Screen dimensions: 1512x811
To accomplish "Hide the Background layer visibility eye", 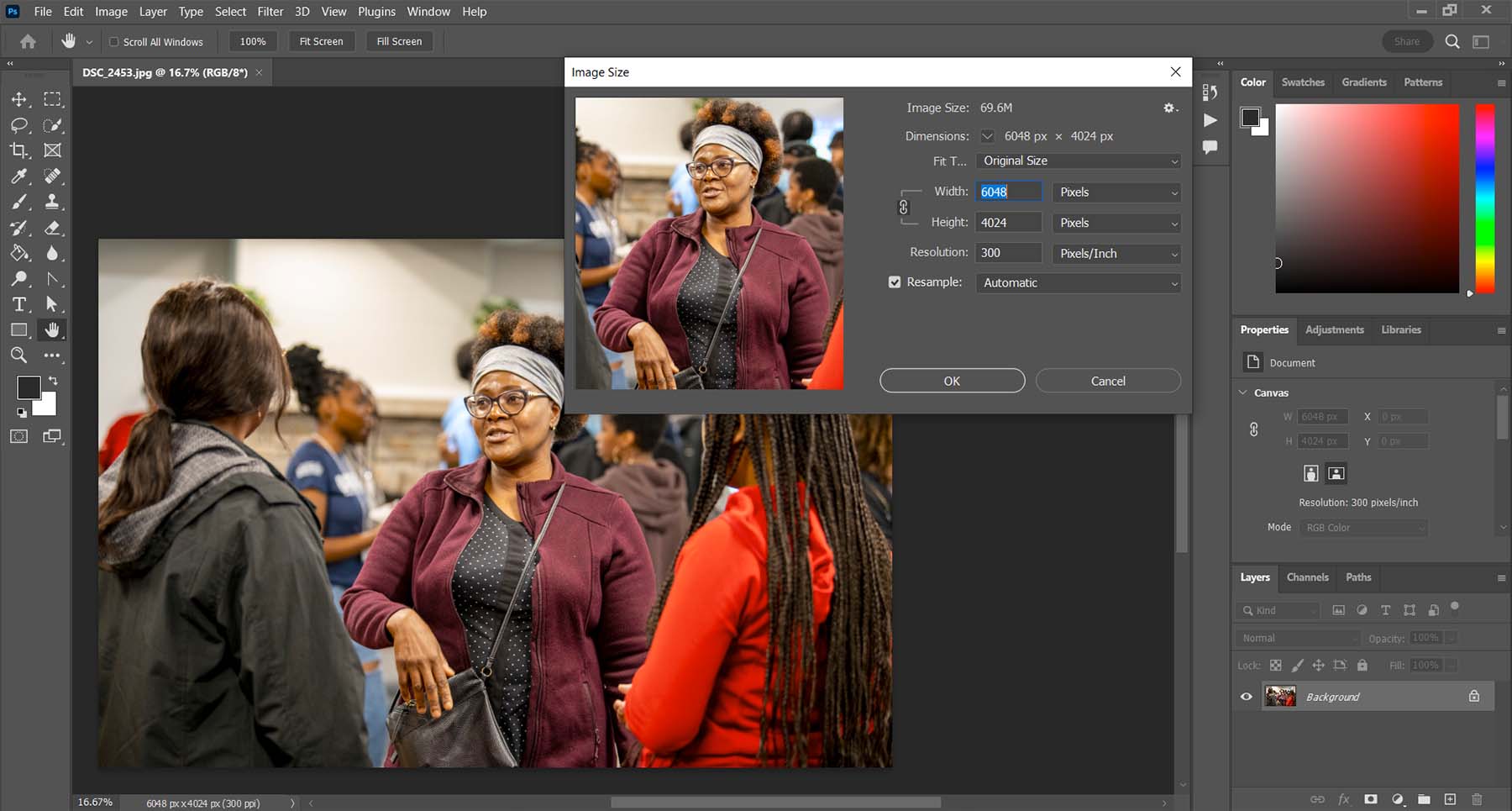I will click(x=1247, y=697).
